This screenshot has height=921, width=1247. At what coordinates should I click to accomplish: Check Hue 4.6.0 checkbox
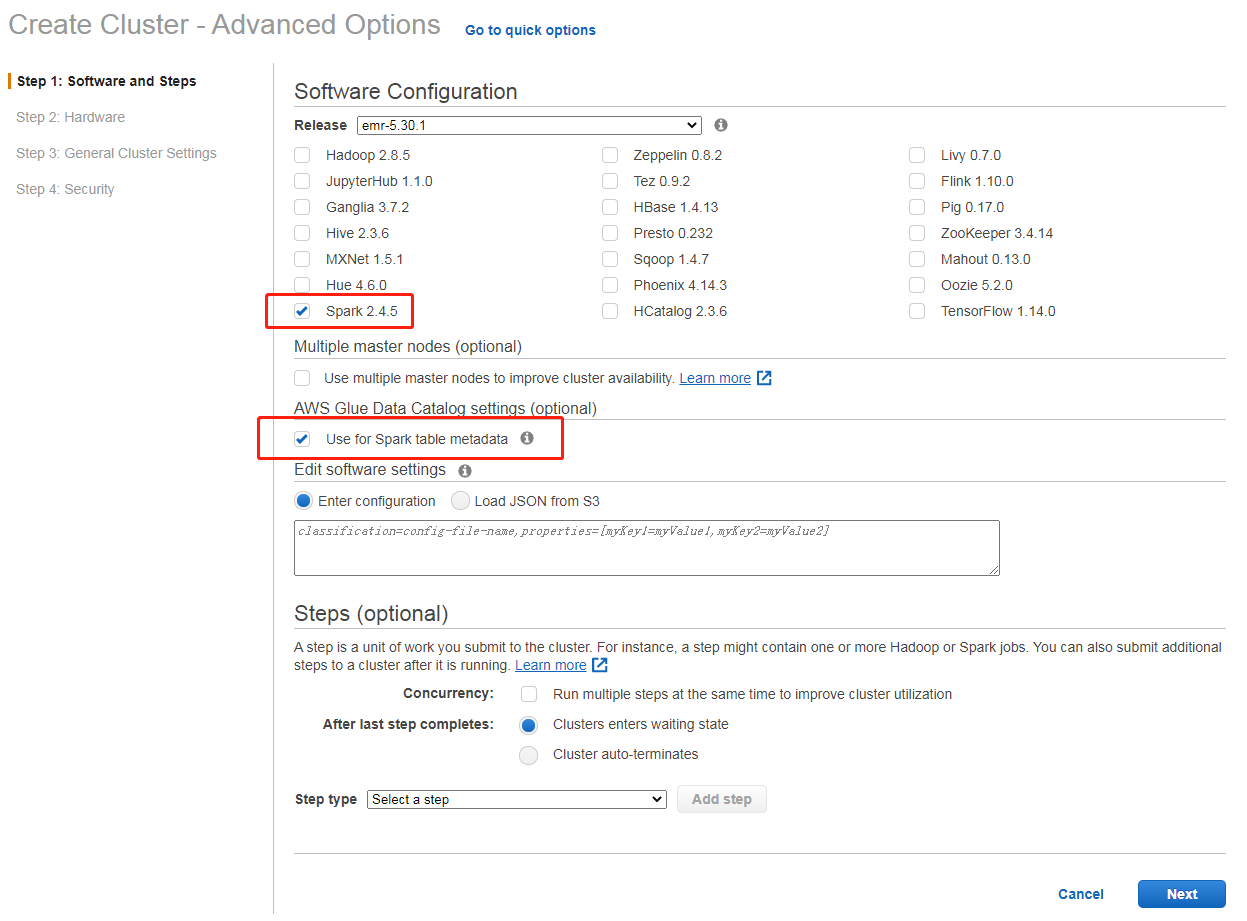(302, 285)
